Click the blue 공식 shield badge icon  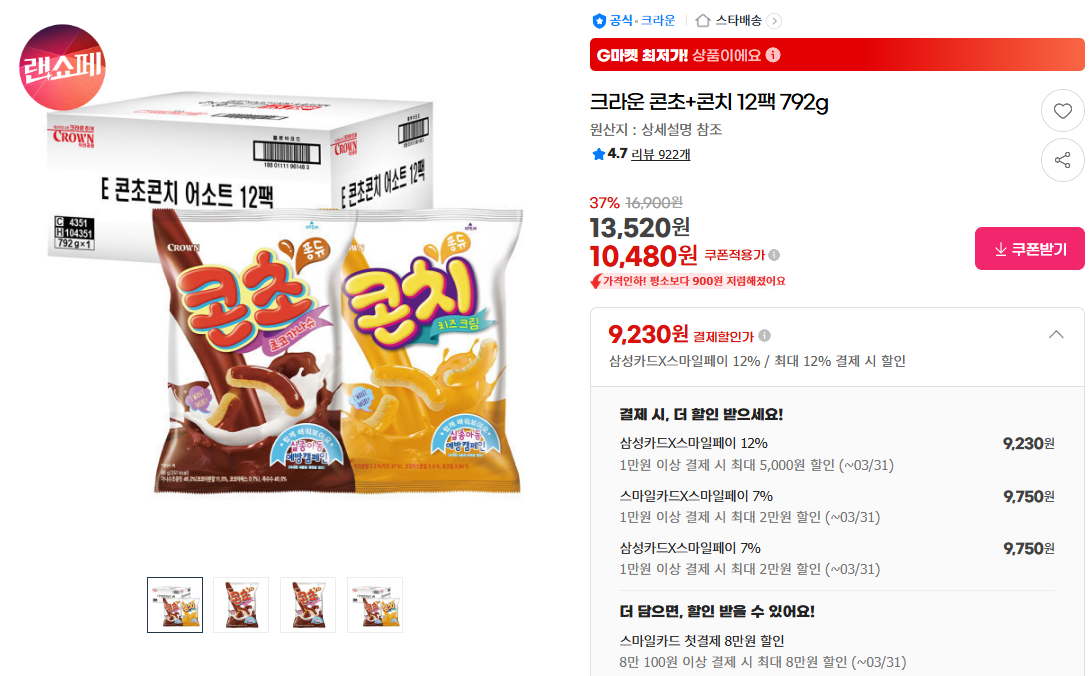[x=599, y=21]
